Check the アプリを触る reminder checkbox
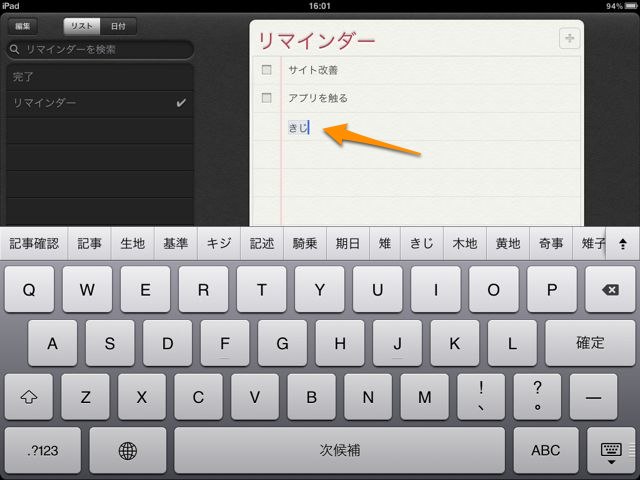640x480 pixels. coord(267,98)
